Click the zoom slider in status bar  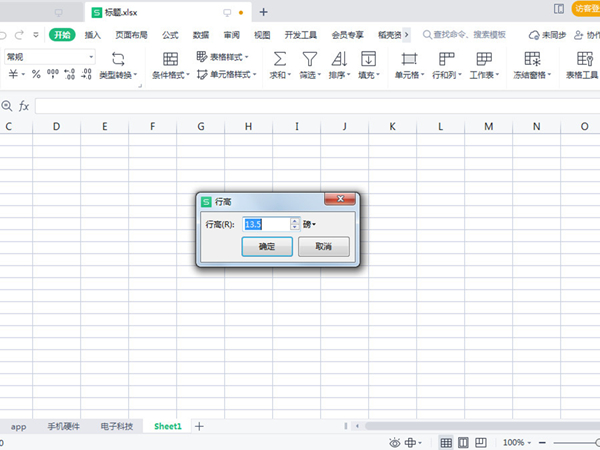coord(570,442)
